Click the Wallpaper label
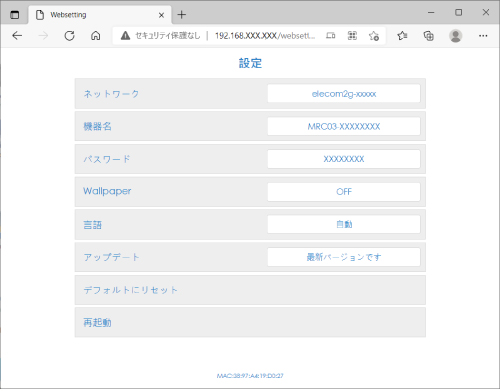Image resolution: width=500 pixels, height=391 pixels. click(107, 191)
